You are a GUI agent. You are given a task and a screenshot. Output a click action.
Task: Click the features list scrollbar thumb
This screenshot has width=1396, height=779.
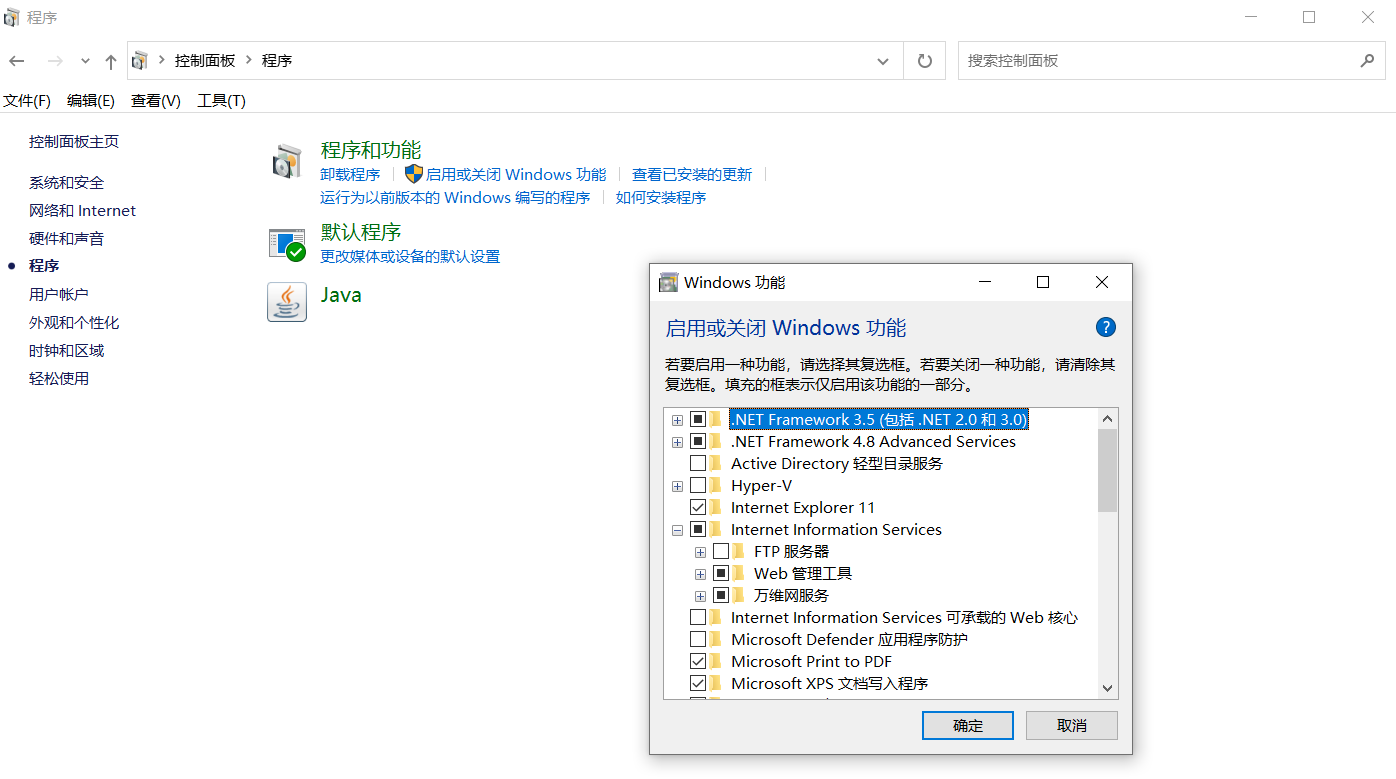point(1107,470)
